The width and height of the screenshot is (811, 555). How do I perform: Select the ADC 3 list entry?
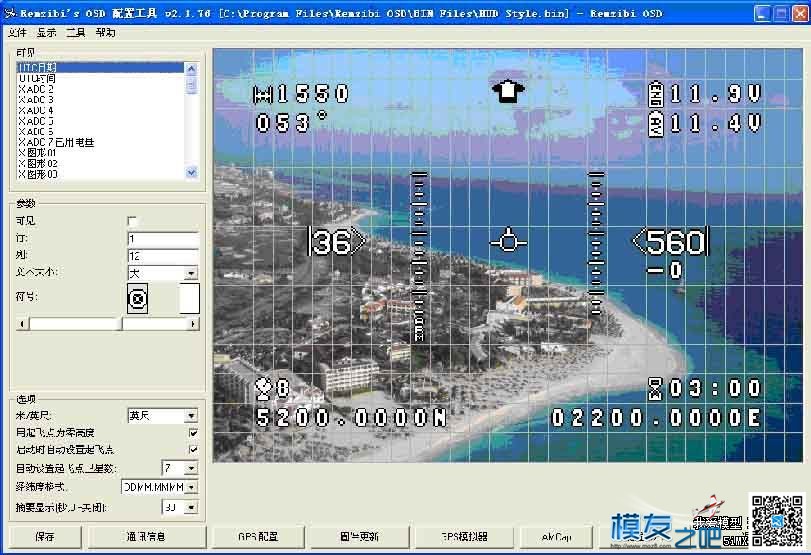pyautogui.click(x=100, y=99)
